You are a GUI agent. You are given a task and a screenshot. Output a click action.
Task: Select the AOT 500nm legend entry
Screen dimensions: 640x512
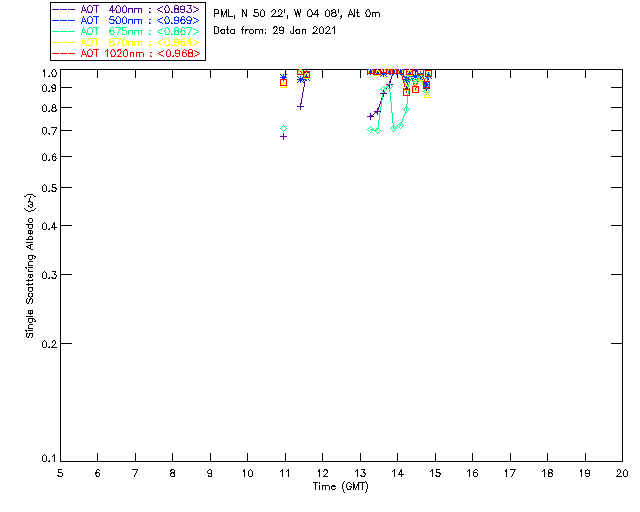pos(126,20)
